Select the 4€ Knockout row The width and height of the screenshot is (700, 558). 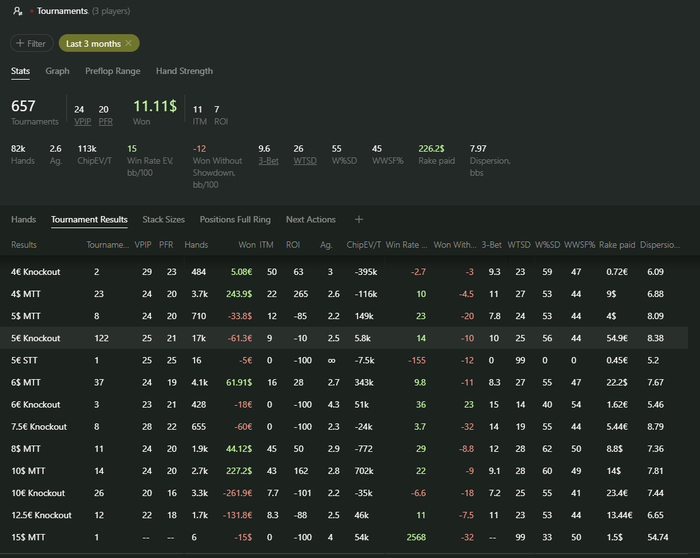coord(344,272)
